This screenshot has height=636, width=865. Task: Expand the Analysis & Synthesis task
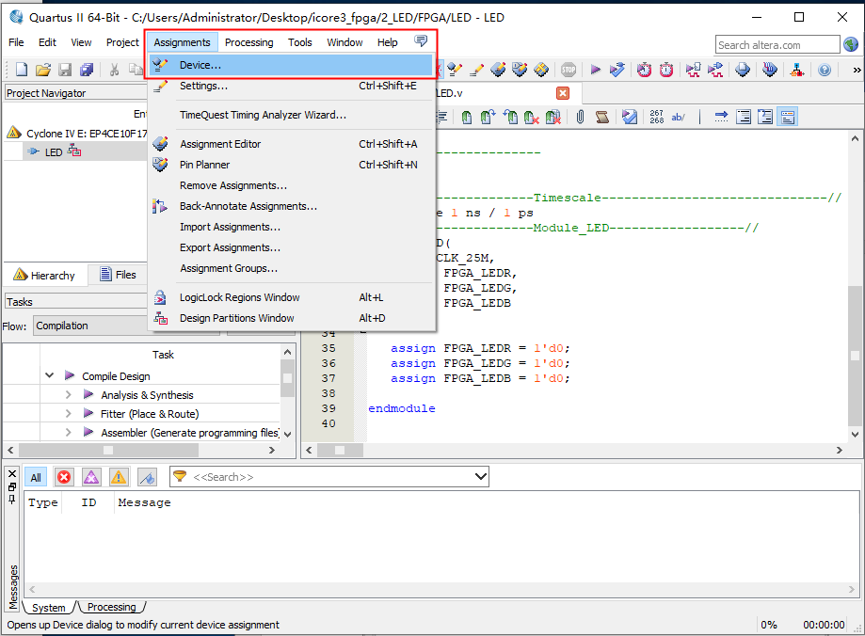68,395
